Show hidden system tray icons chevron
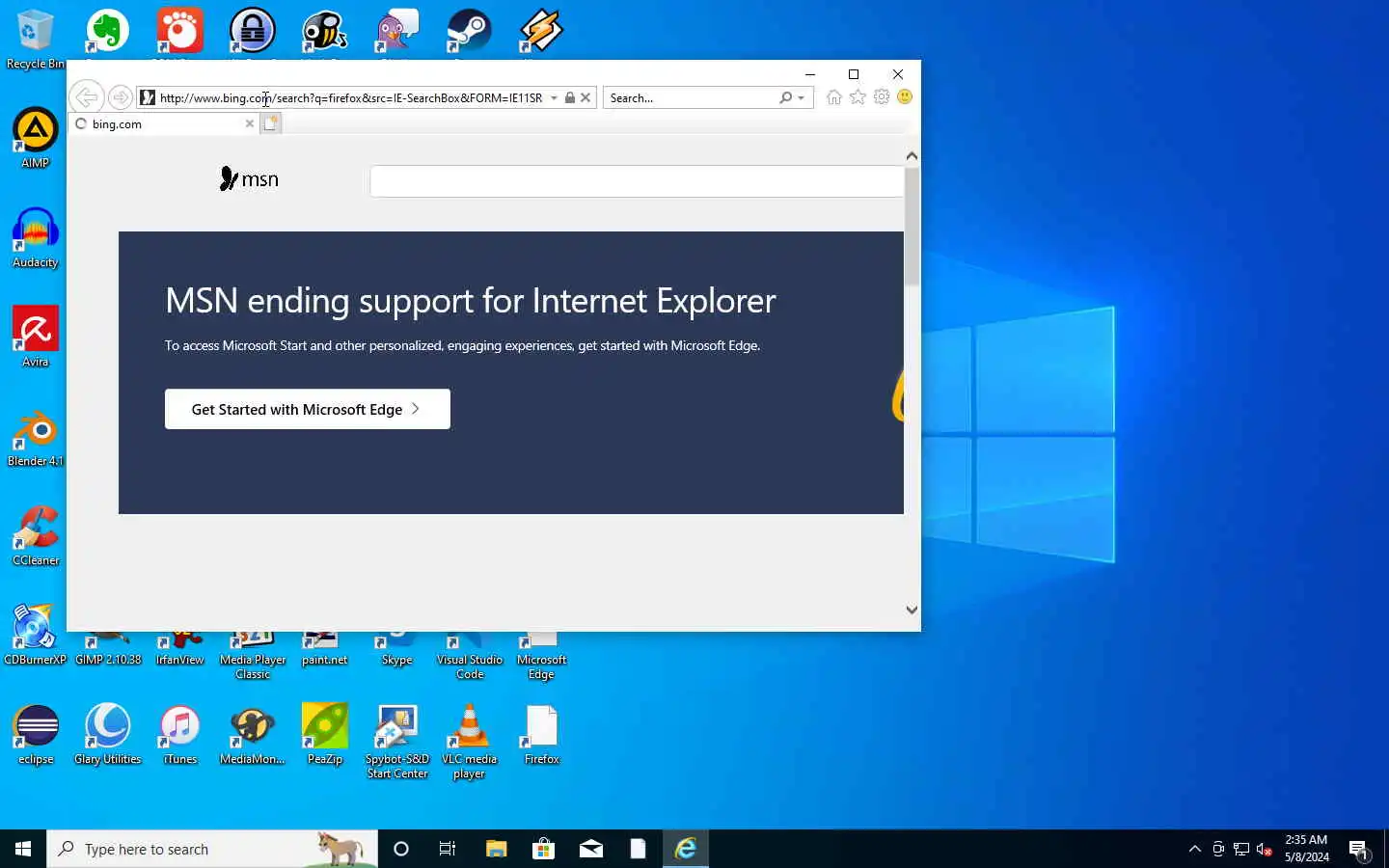 coord(1195,849)
